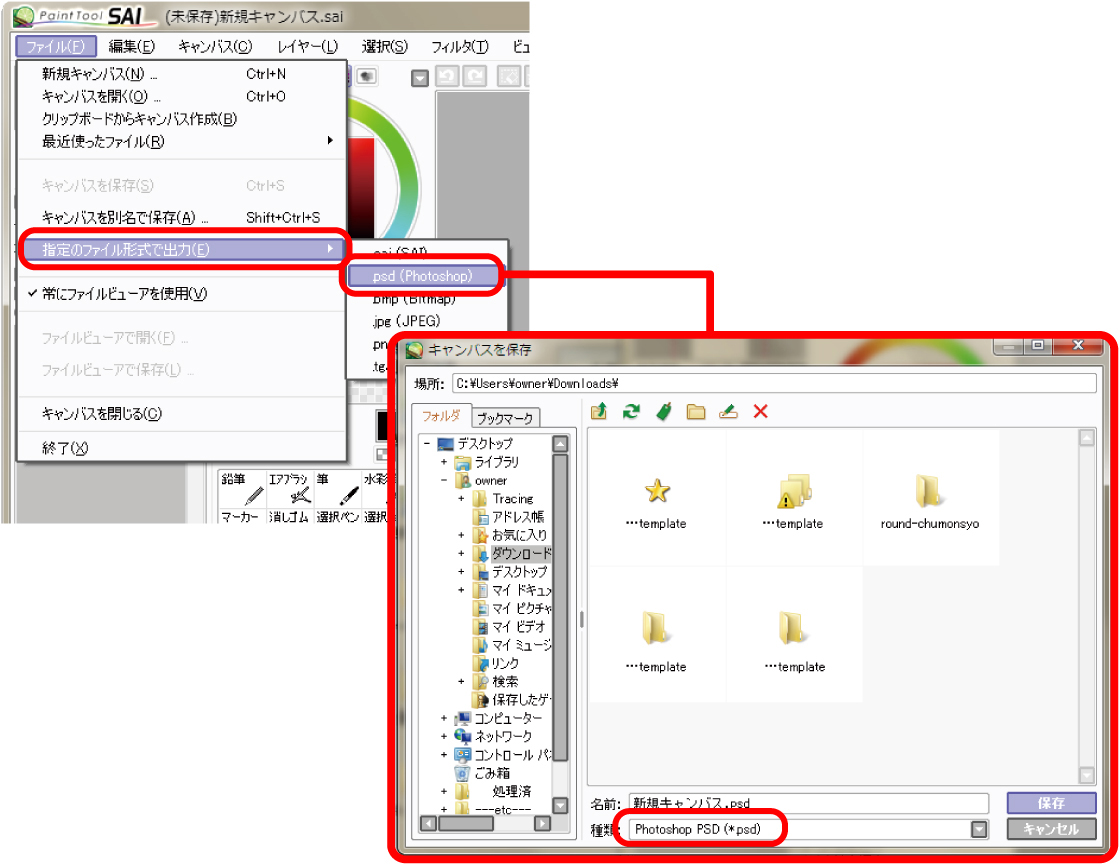
Task: Select the 鉛筆 pencil tool
Action: point(241,488)
